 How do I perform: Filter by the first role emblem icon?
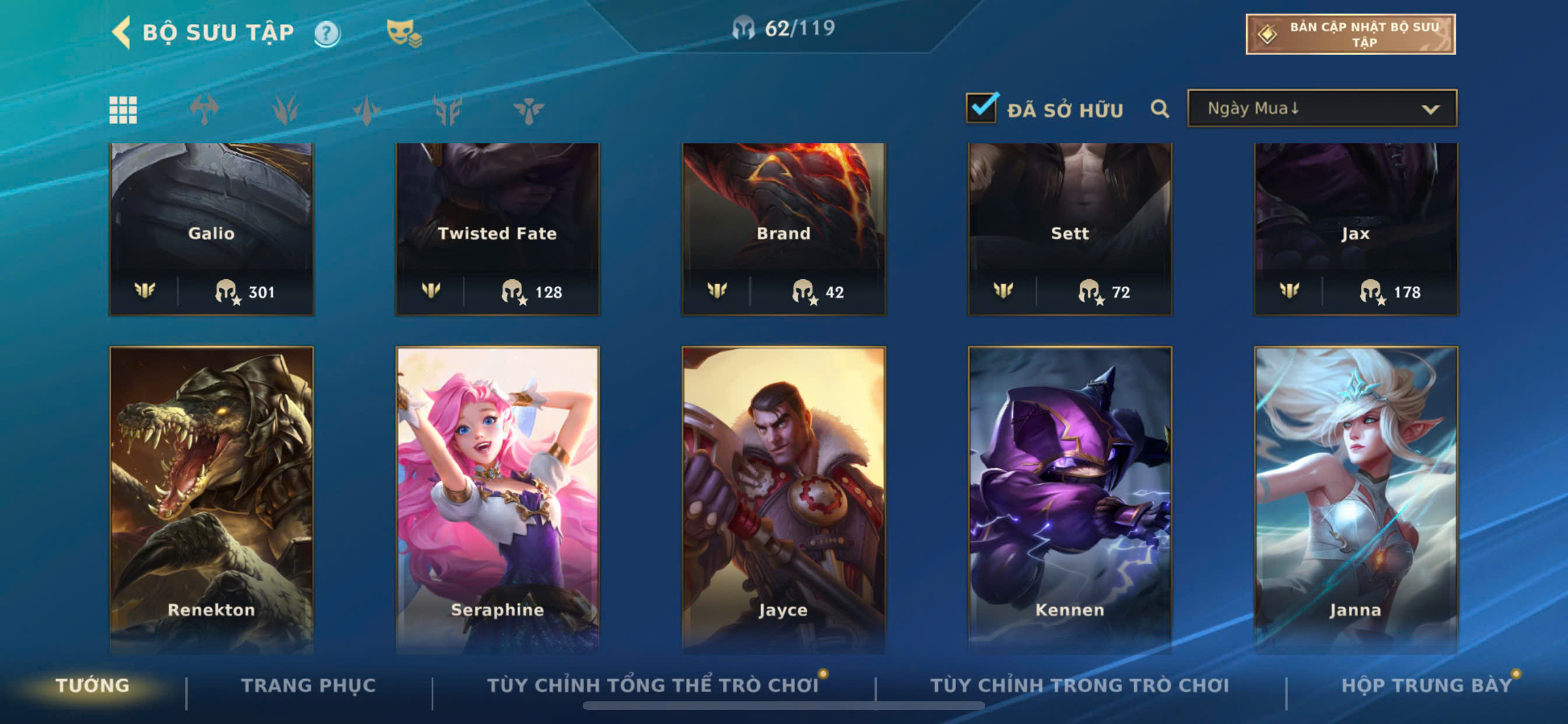(204, 110)
